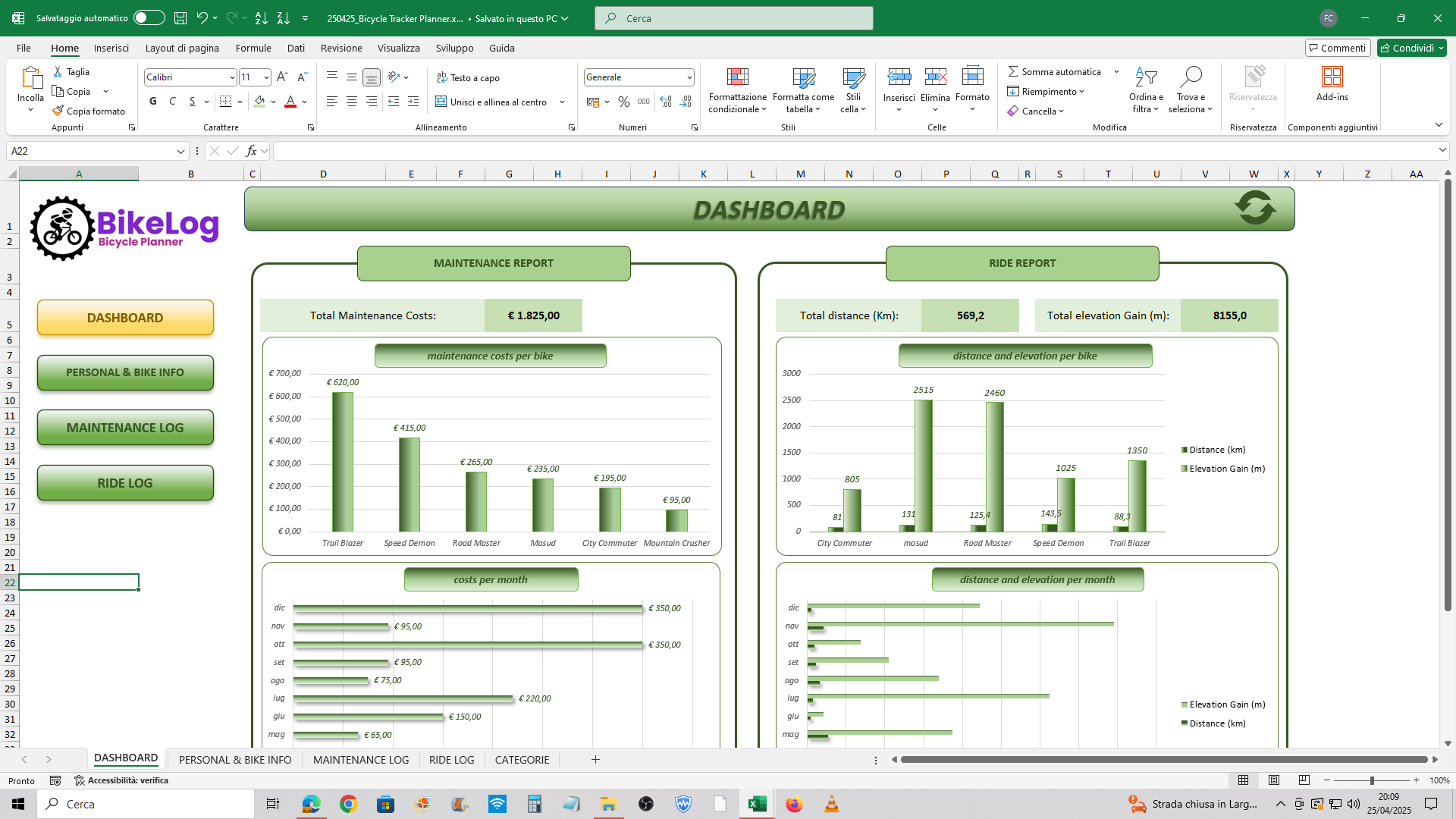This screenshot has width=1456, height=819.
Task: Switch to Page Break Preview view
Action: click(1304, 780)
